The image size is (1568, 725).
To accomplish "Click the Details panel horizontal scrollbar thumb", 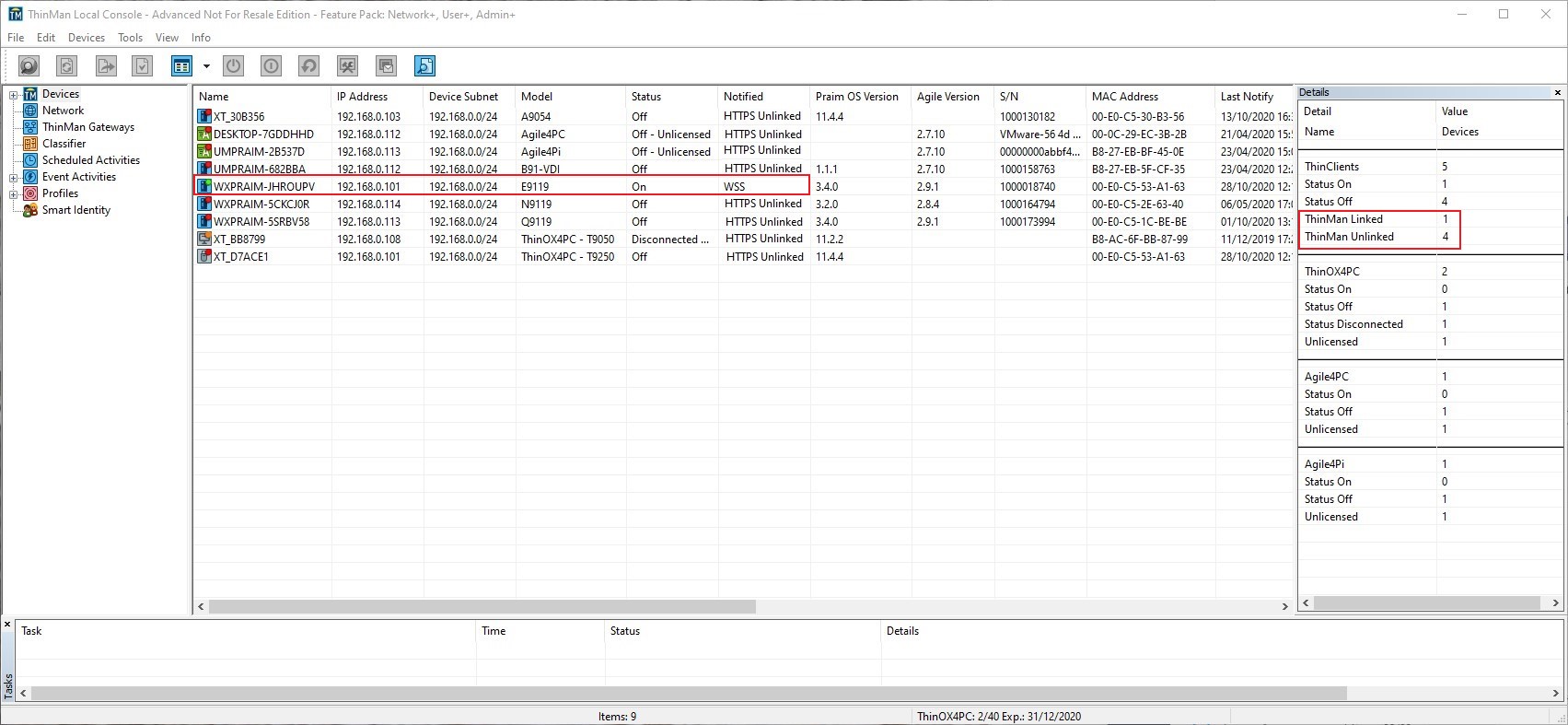I will pyautogui.click(x=1427, y=602).
